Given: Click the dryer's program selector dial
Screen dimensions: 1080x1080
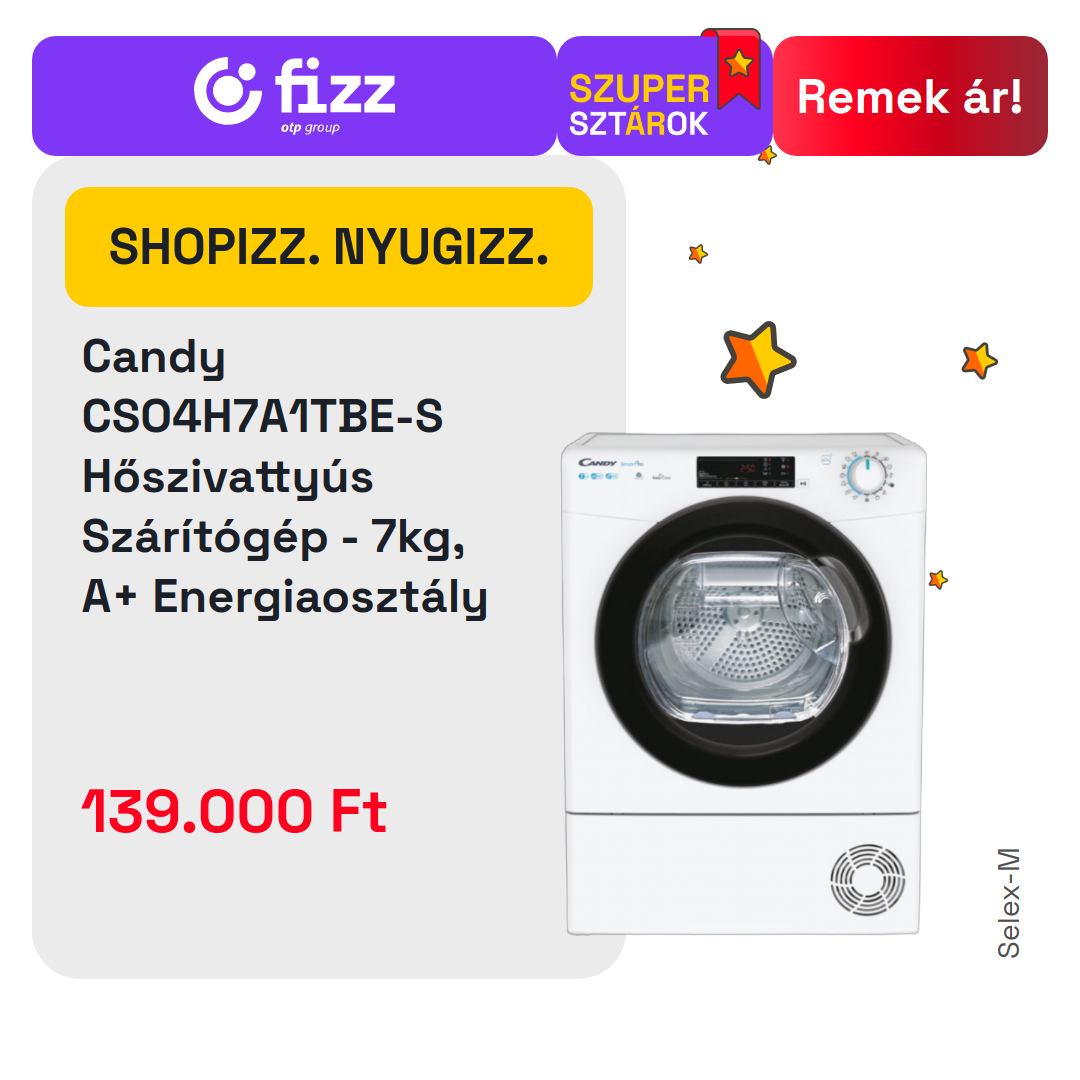Looking at the screenshot, I should click(x=866, y=475).
